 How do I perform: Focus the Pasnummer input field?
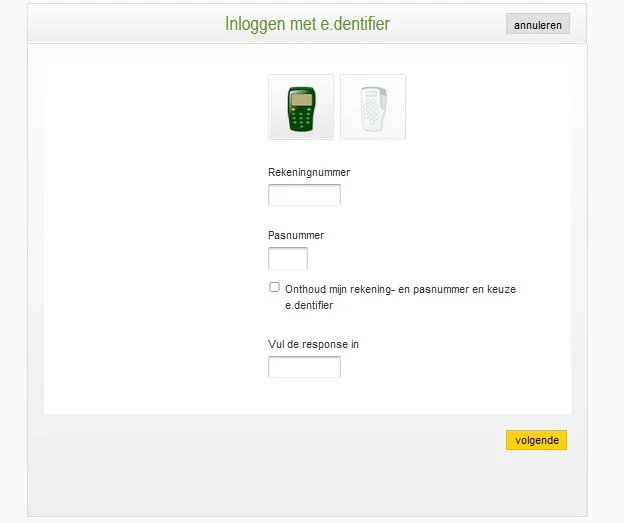[x=288, y=258]
